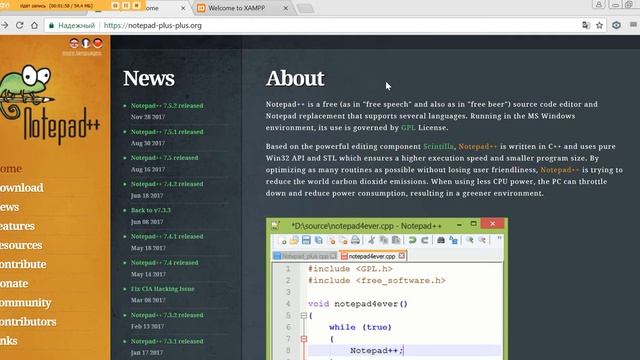Screen dimensions: 640x360
Task: Switch site language with the English flag
Action: (x=74, y=43)
